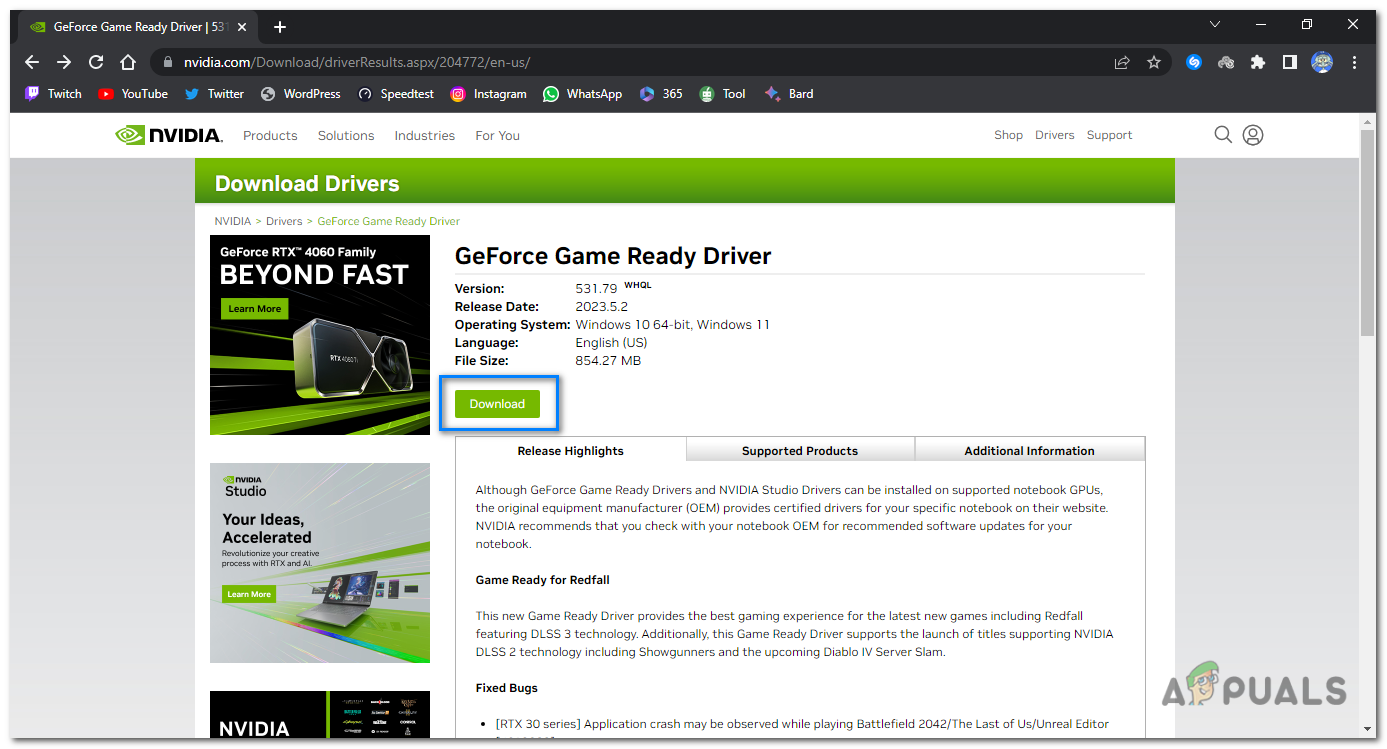Click the green Download button
This screenshot has height=749, width=1387.
click(497, 403)
